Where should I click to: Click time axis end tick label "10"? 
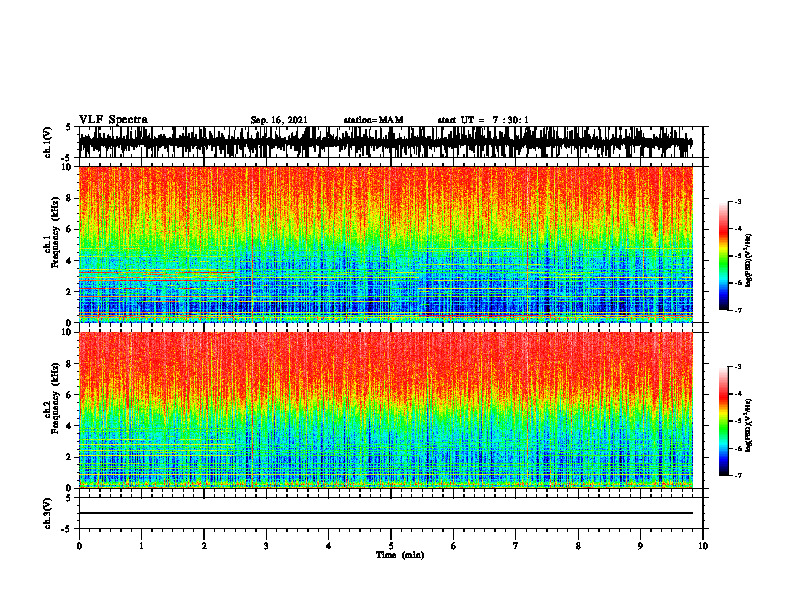[x=703, y=546]
